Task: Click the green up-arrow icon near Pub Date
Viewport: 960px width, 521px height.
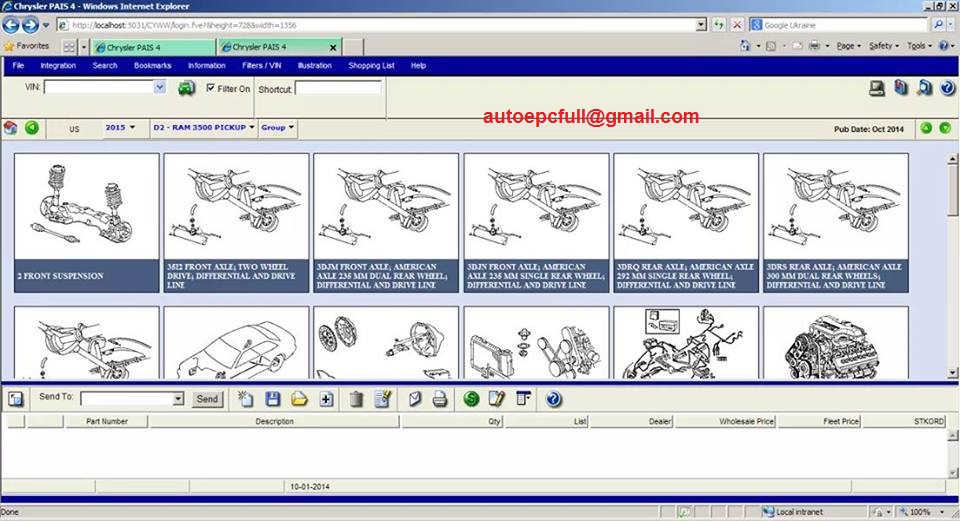Action: pyautogui.click(x=926, y=128)
